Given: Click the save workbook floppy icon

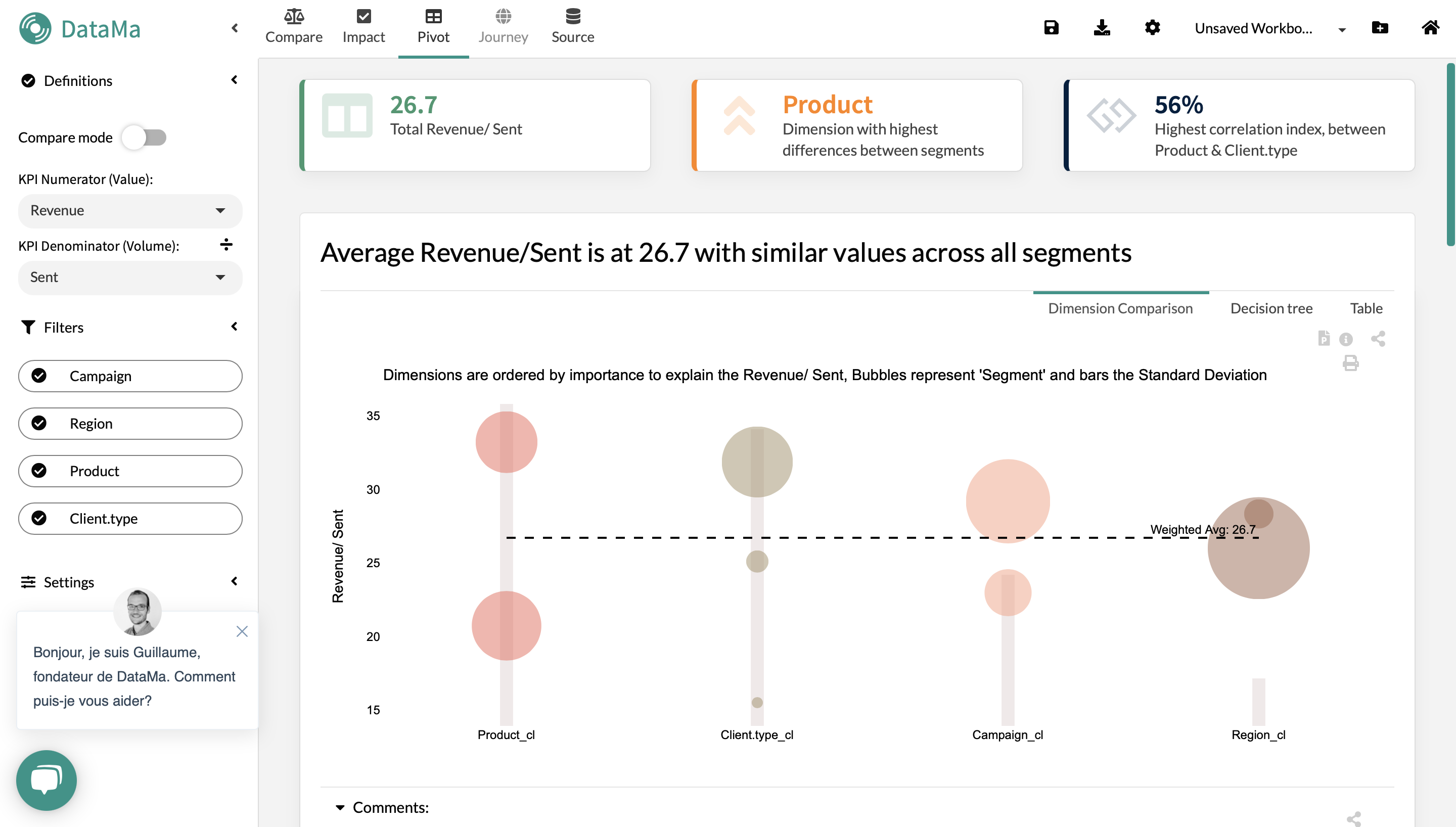Looking at the screenshot, I should [x=1051, y=27].
